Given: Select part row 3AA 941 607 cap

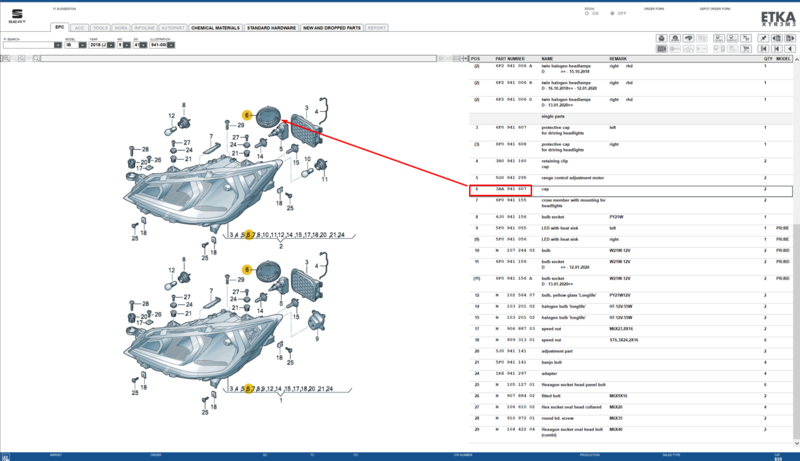Looking at the screenshot, I should [x=631, y=189].
